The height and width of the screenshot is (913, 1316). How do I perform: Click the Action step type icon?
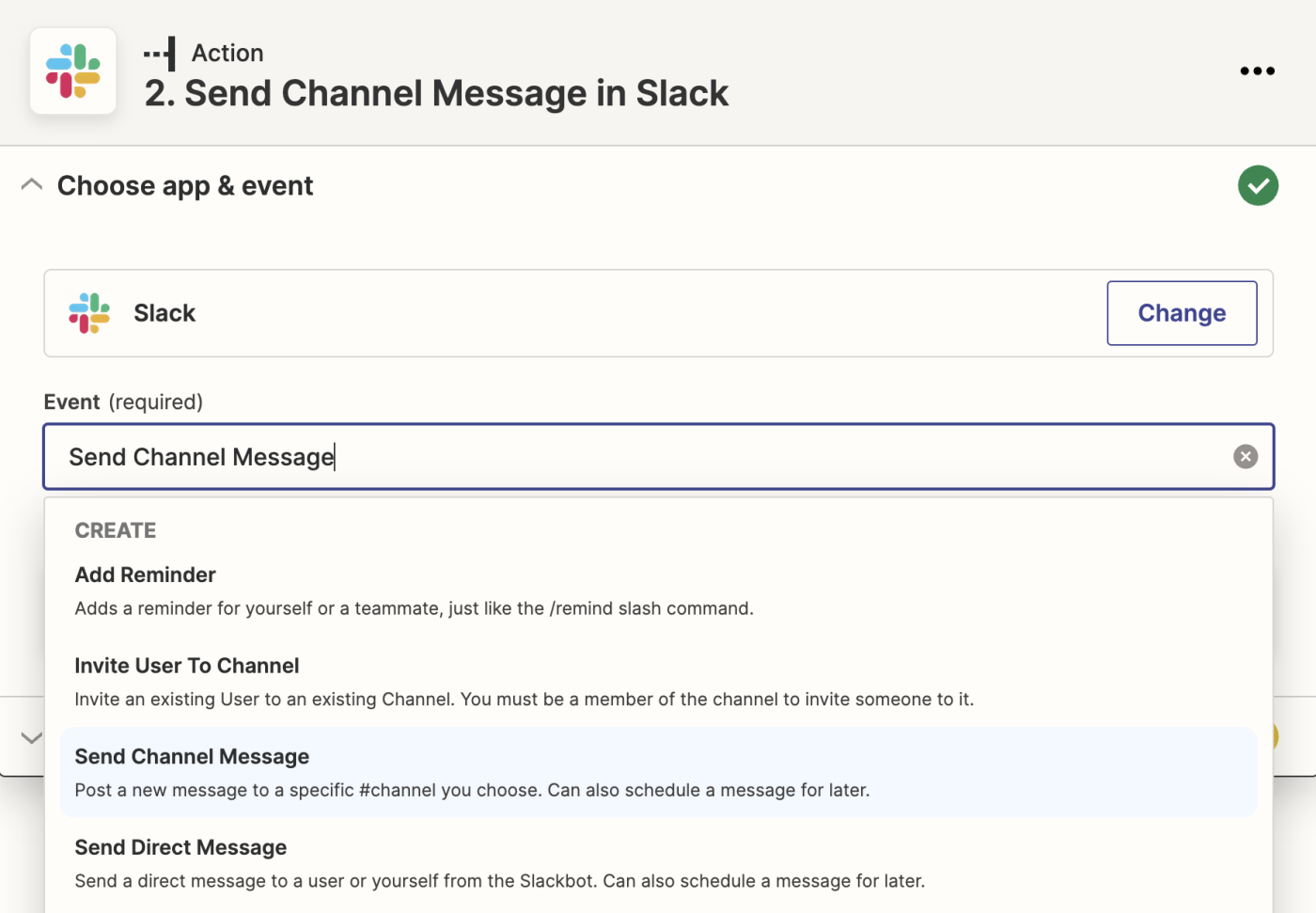(161, 54)
